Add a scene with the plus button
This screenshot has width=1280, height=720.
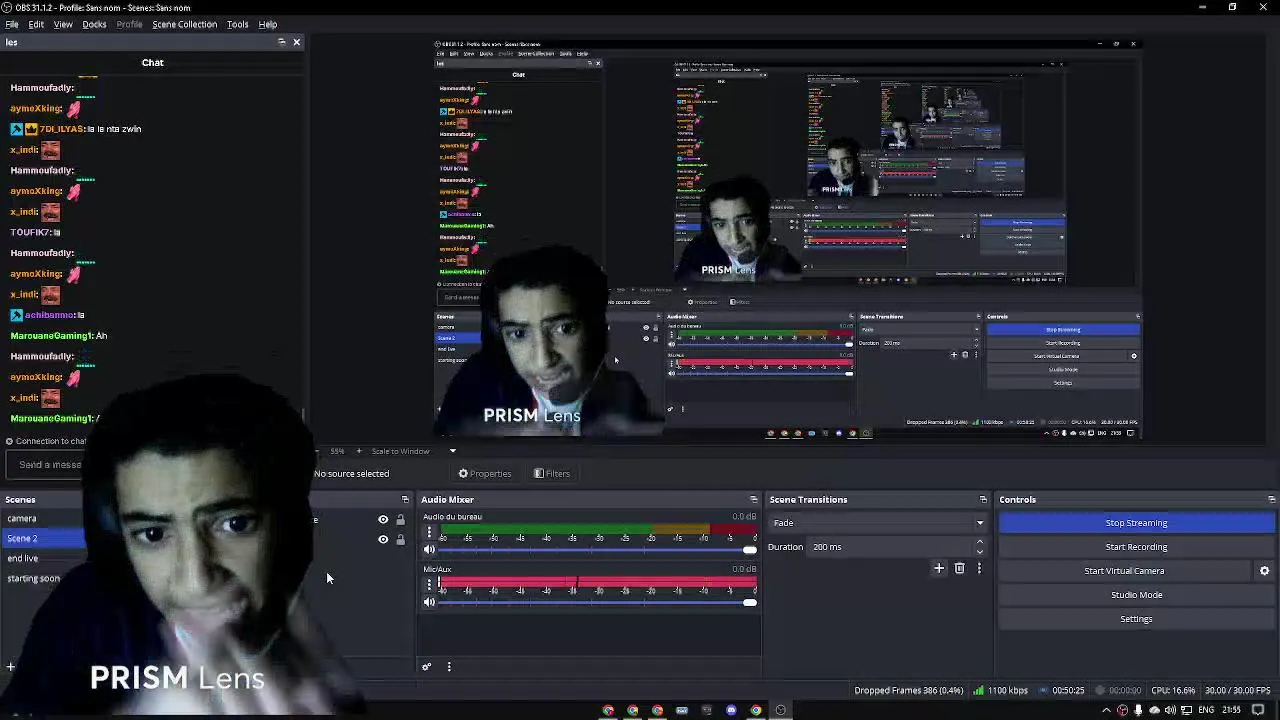(10, 667)
